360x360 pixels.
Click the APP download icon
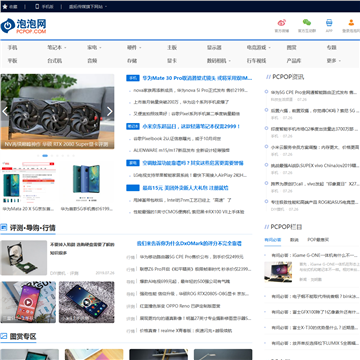[329, 23]
